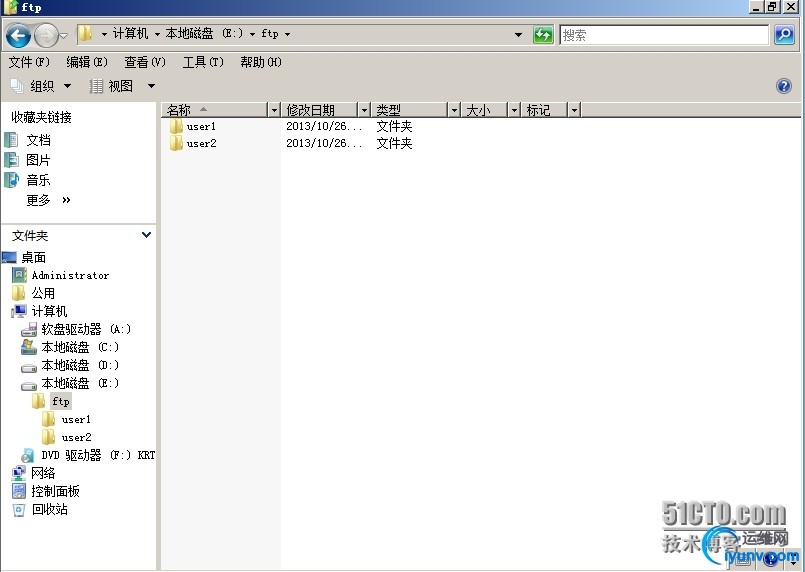Click 计算机 in the address path

tap(130, 34)
